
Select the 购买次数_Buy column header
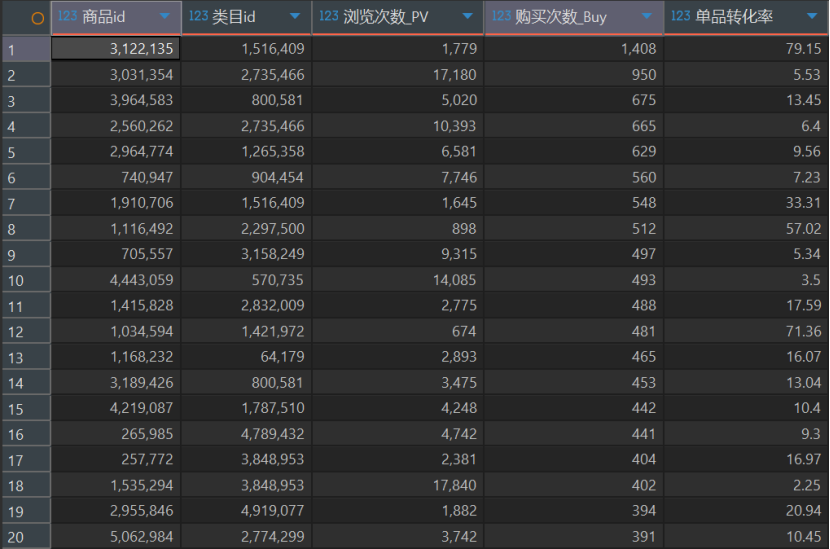click(574, 17)
